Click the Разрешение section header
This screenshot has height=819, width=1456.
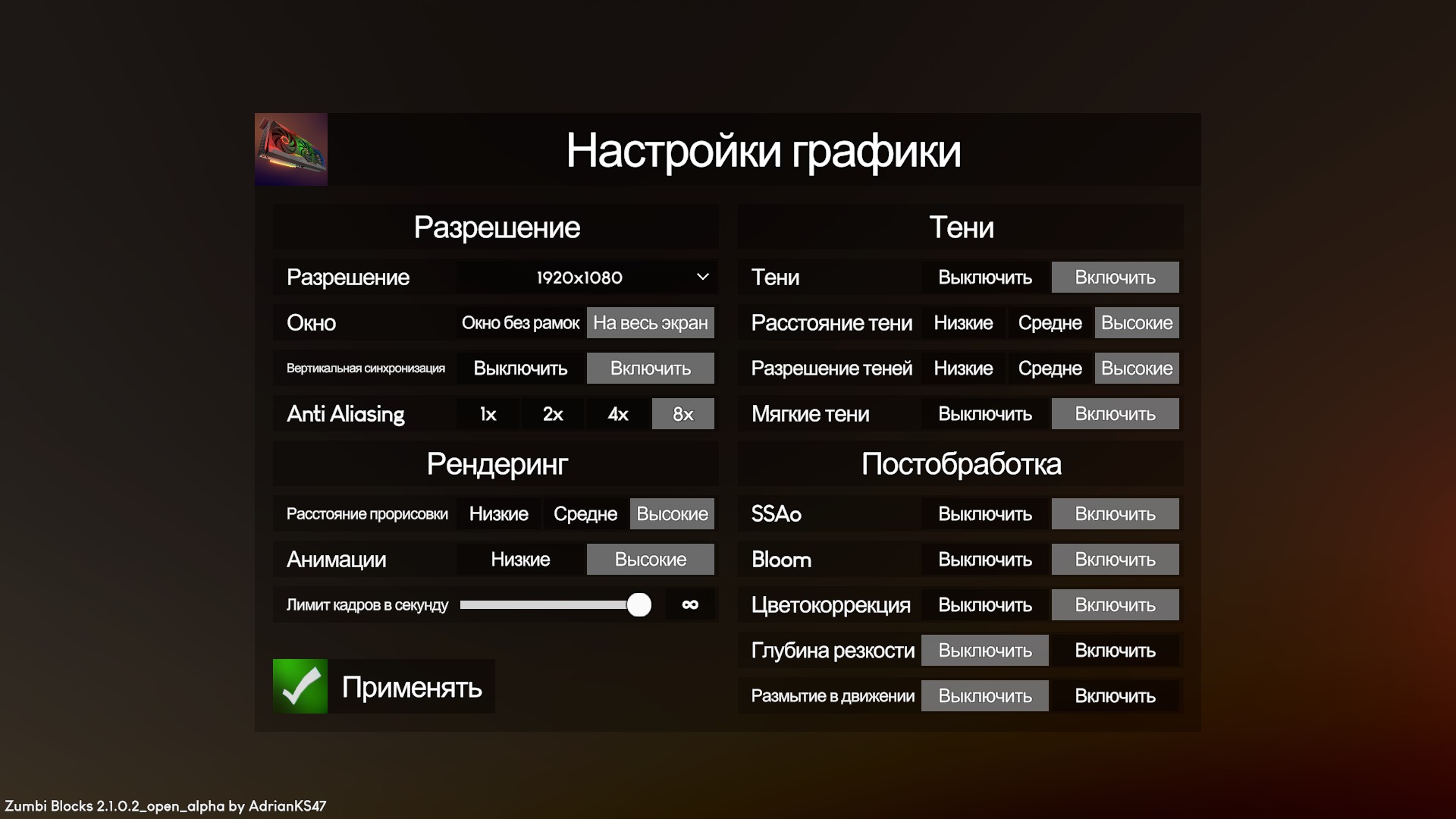point(497,227)
